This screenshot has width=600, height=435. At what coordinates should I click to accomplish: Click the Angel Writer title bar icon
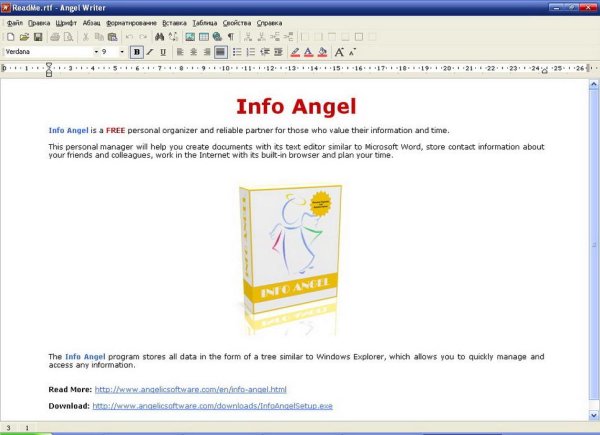5,7
